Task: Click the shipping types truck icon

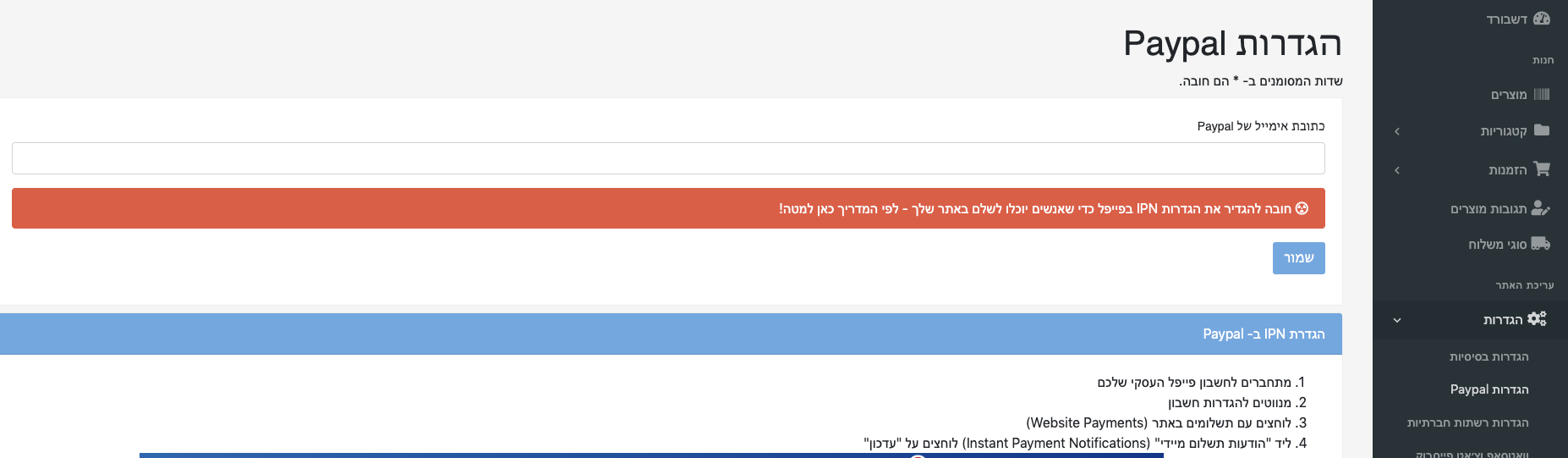Action: tap(1541, 244)
